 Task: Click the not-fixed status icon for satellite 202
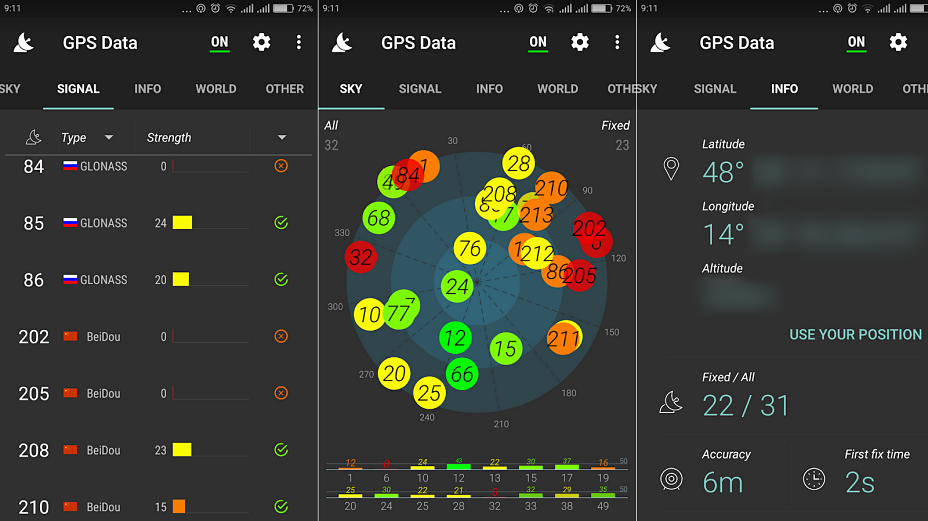coord(281,336)
